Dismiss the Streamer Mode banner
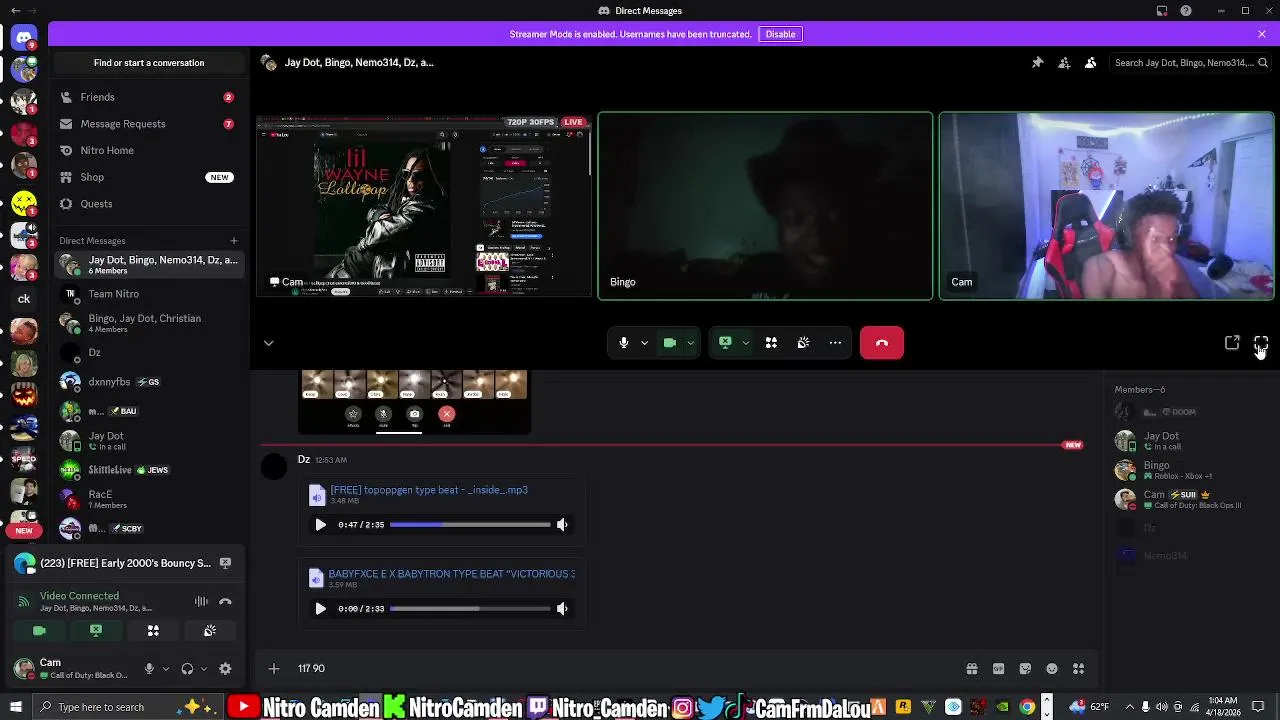The height and width of the screenshot is (720, 1280). (1262, 34)
